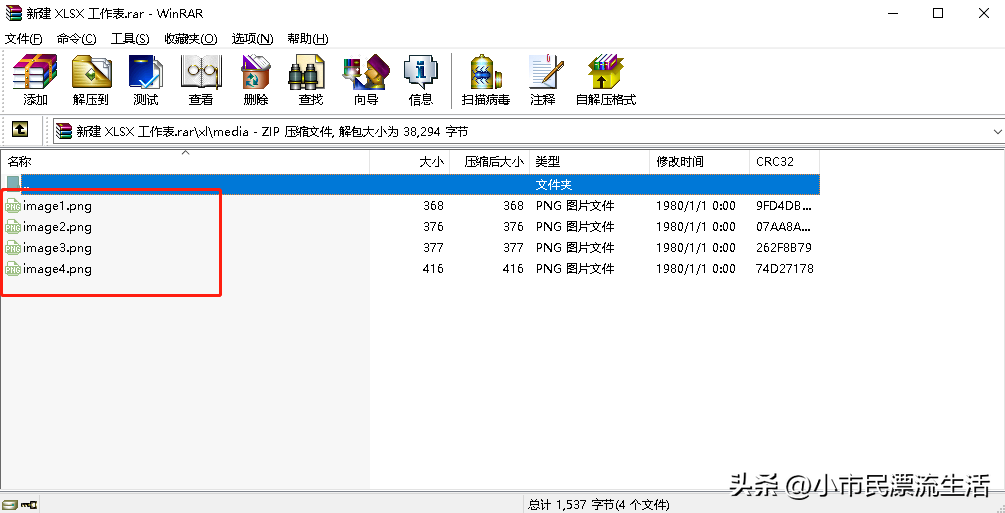The height and width of the screenshot is (513, 1005).
Task: Launch the Wizard (向导) icon
Action: [x=366, y=80]
